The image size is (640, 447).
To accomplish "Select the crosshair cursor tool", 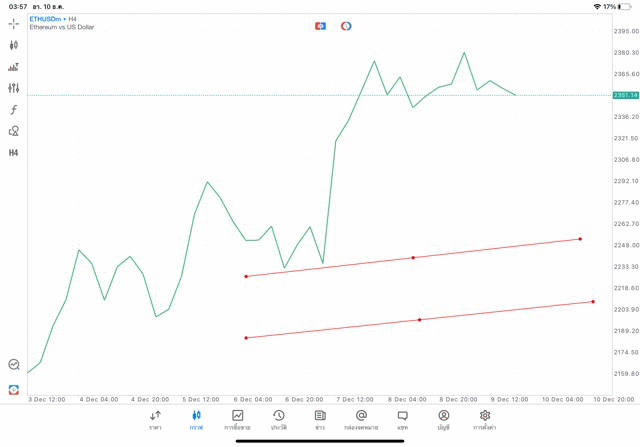I will coord(14,23).
